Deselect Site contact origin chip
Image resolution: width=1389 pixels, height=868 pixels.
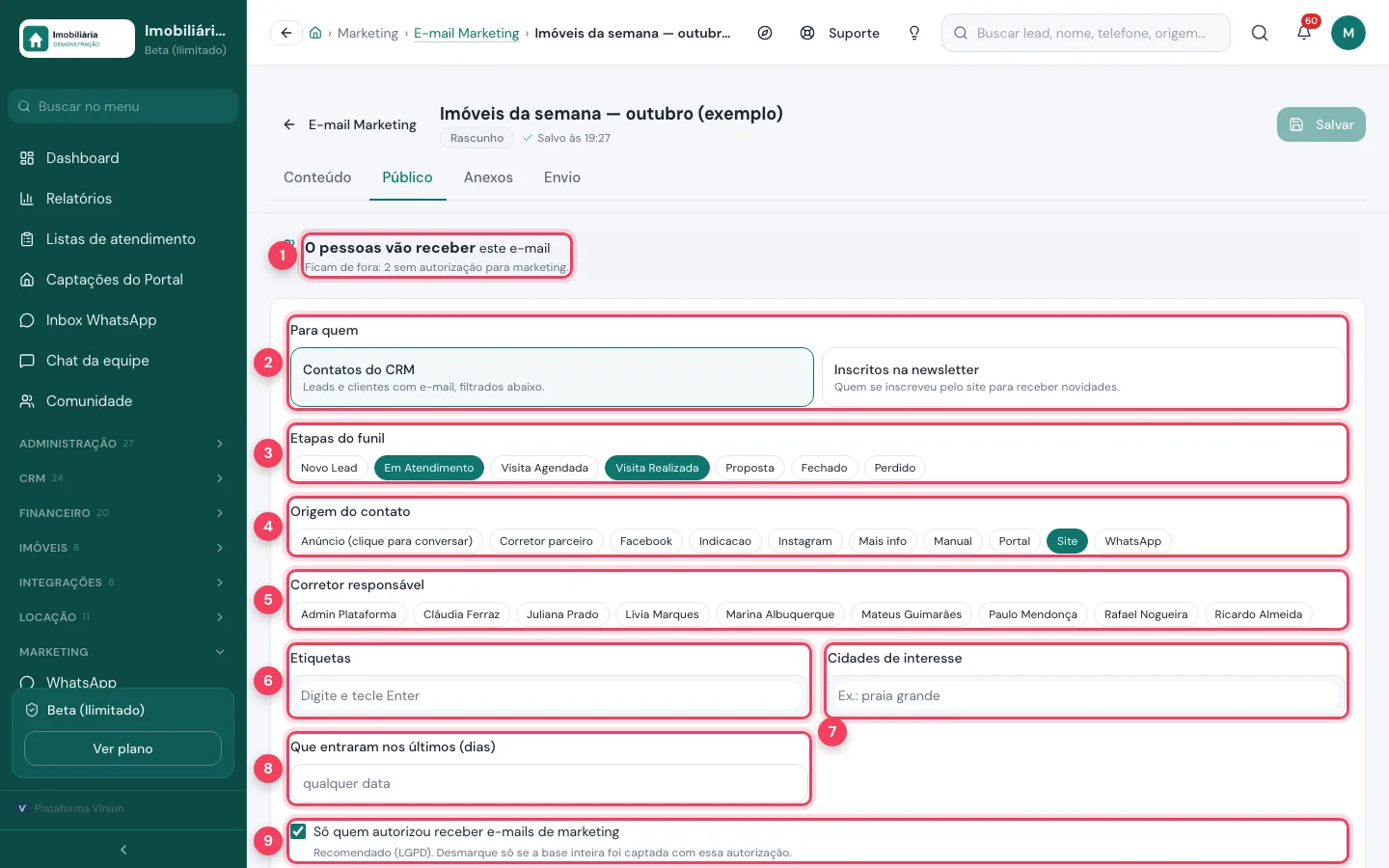click(1067, 541)
